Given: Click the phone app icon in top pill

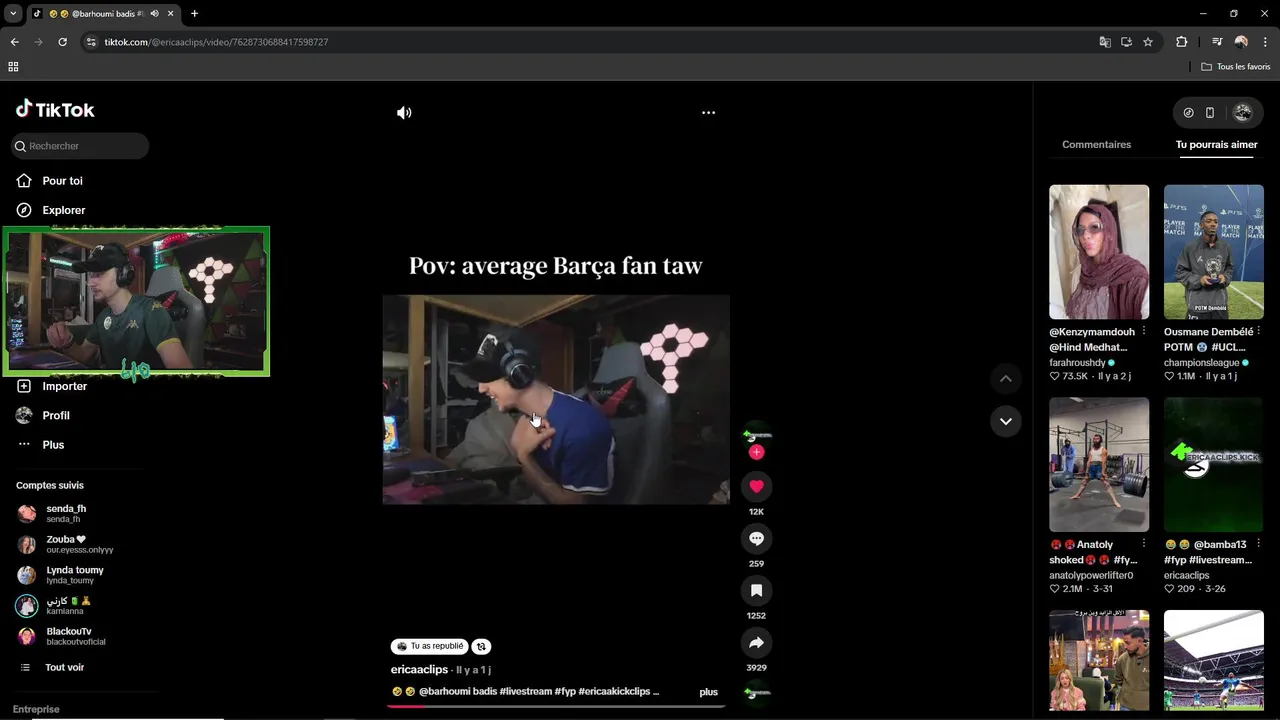Looking at the screenshot, I should click(1210, 113).
